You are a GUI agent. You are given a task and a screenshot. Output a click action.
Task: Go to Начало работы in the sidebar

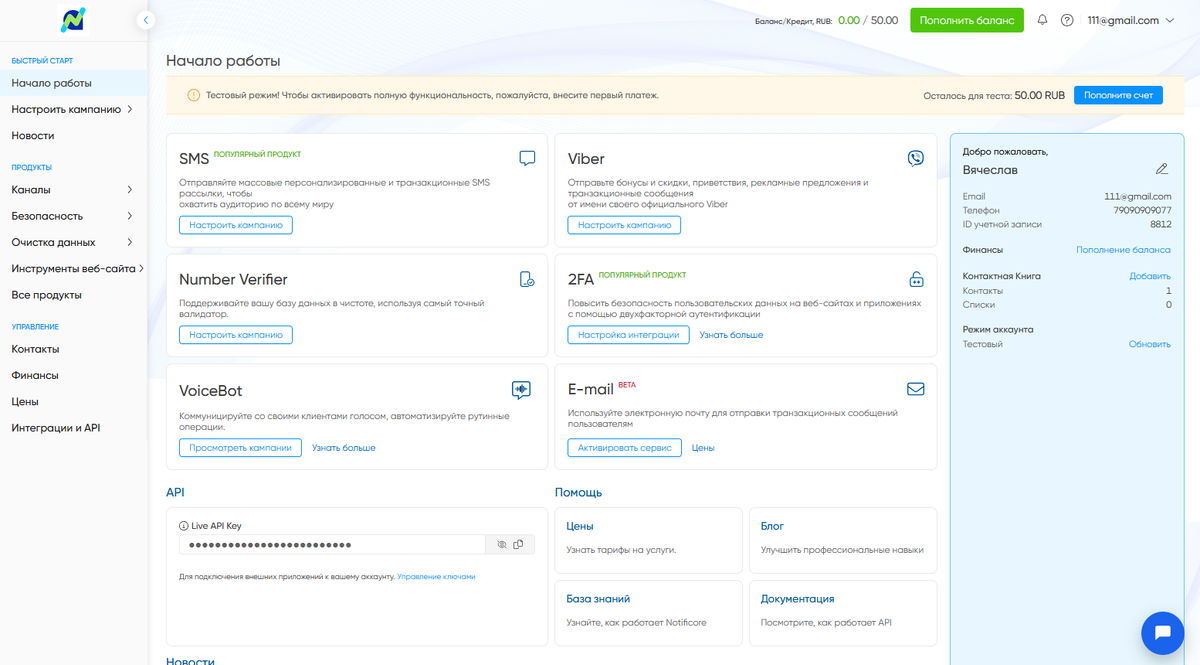point(72,83)
